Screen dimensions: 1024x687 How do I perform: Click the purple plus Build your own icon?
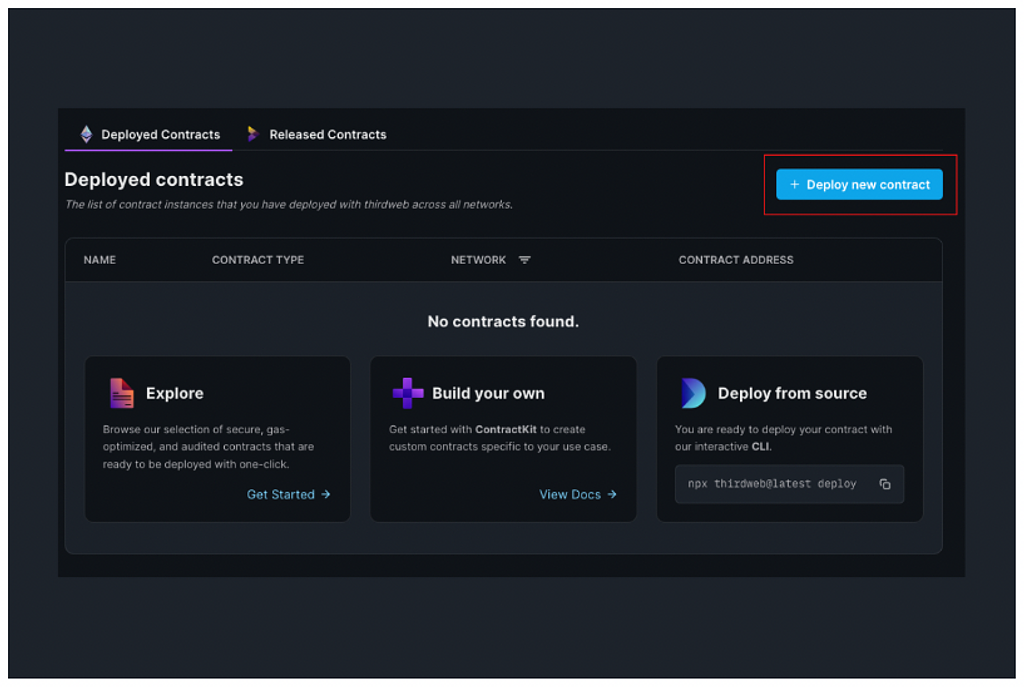tap(407, 393)
